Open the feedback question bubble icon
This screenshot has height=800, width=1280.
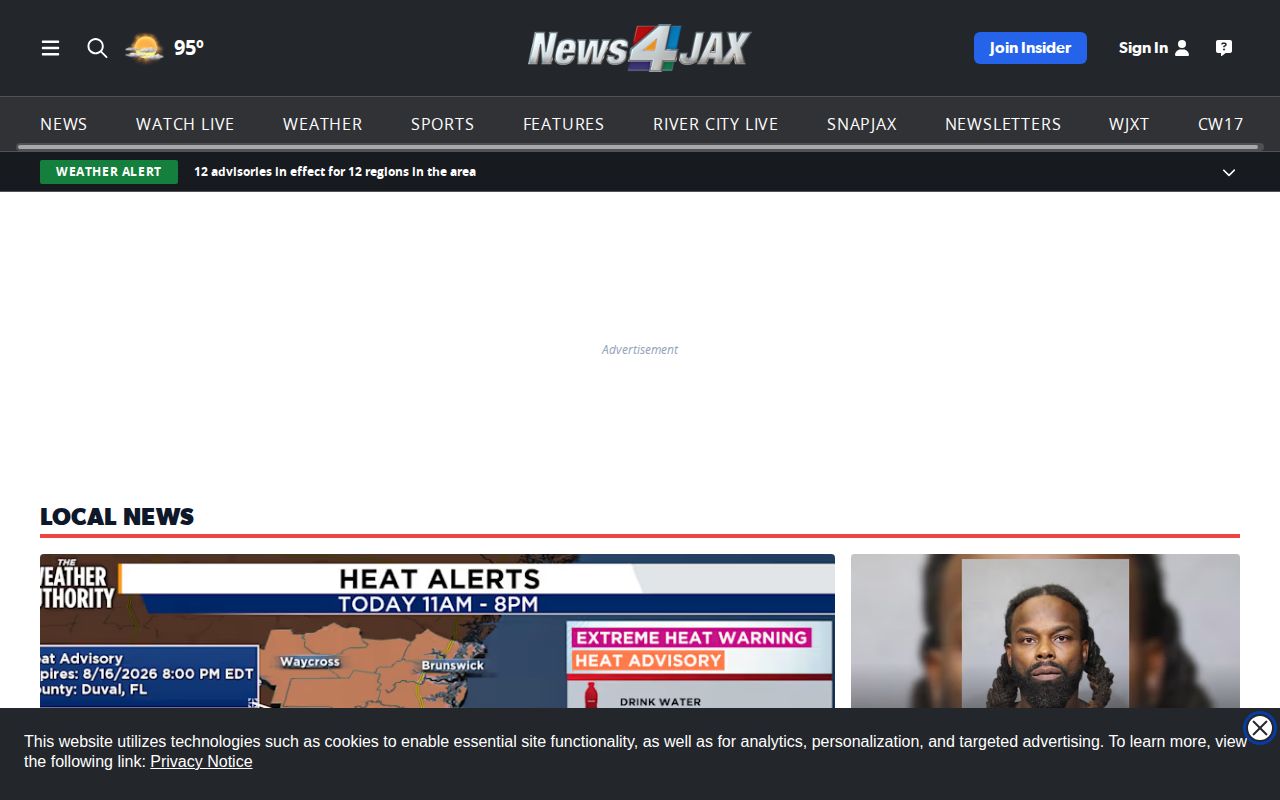[1224, 48]
